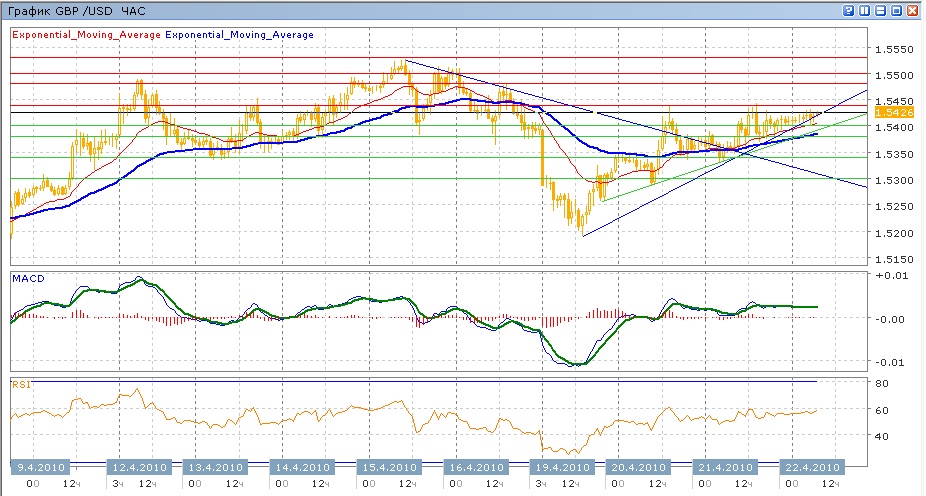This screenshot has height=496, width=926.
Task: Select the 22.4.2010 date marker
Action: pyautogui.click(x=811, y=467)
